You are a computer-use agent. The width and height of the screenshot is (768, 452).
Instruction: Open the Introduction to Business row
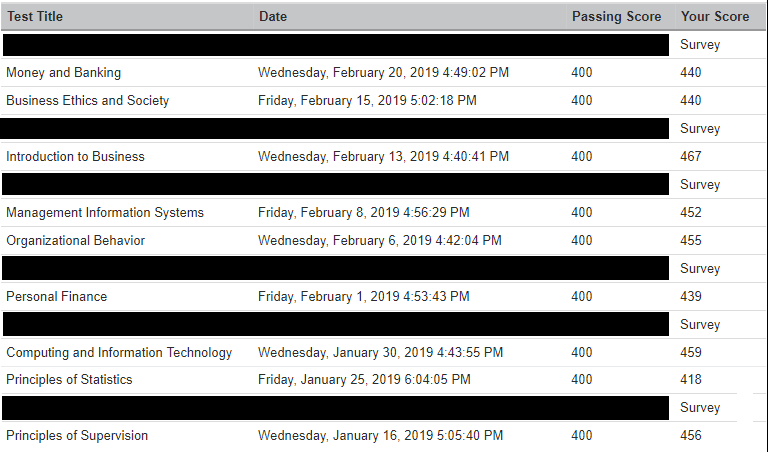(x=75, y=156)
